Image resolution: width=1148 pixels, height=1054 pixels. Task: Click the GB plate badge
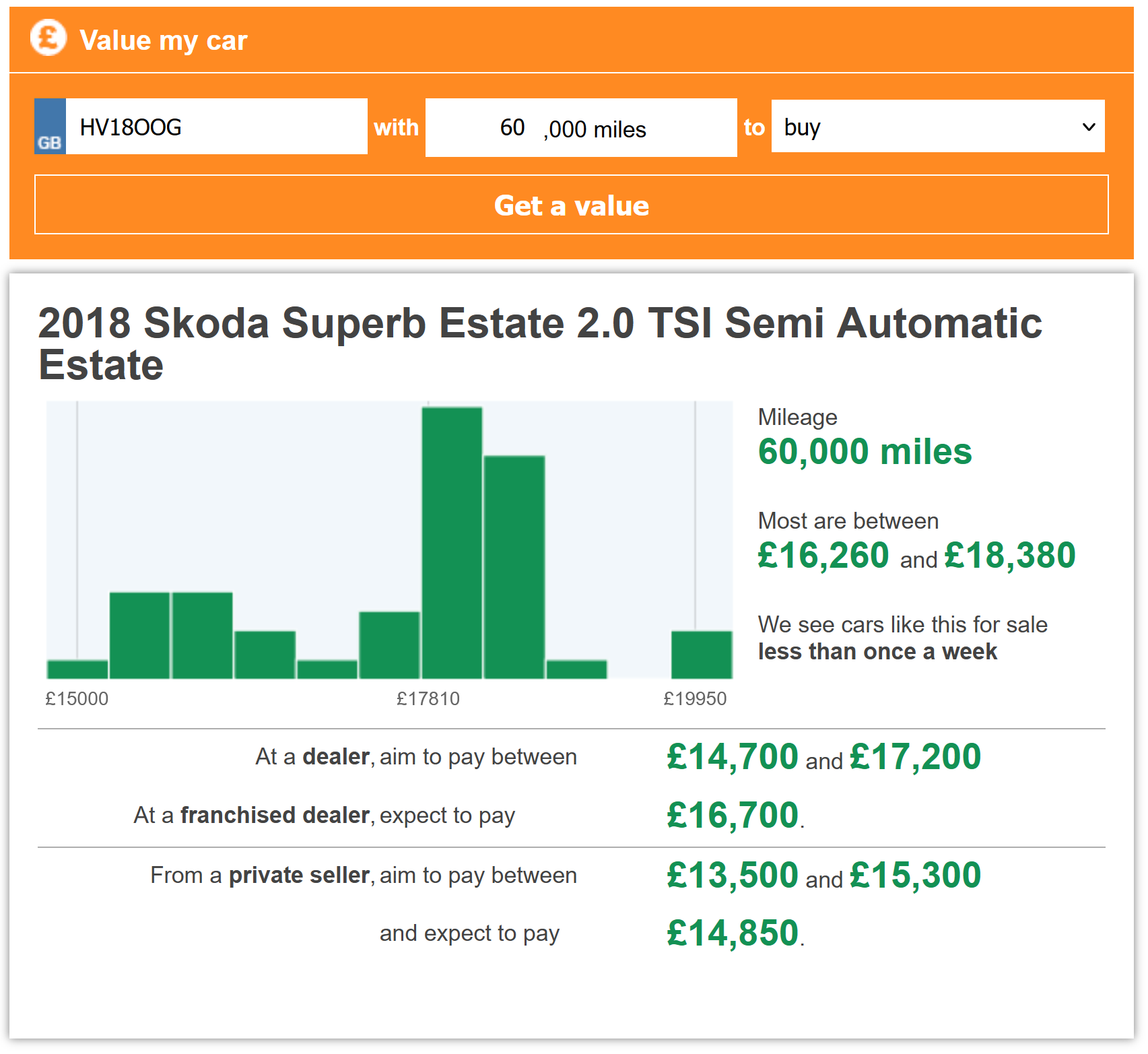pyautogui.click(x=50, y=127)
